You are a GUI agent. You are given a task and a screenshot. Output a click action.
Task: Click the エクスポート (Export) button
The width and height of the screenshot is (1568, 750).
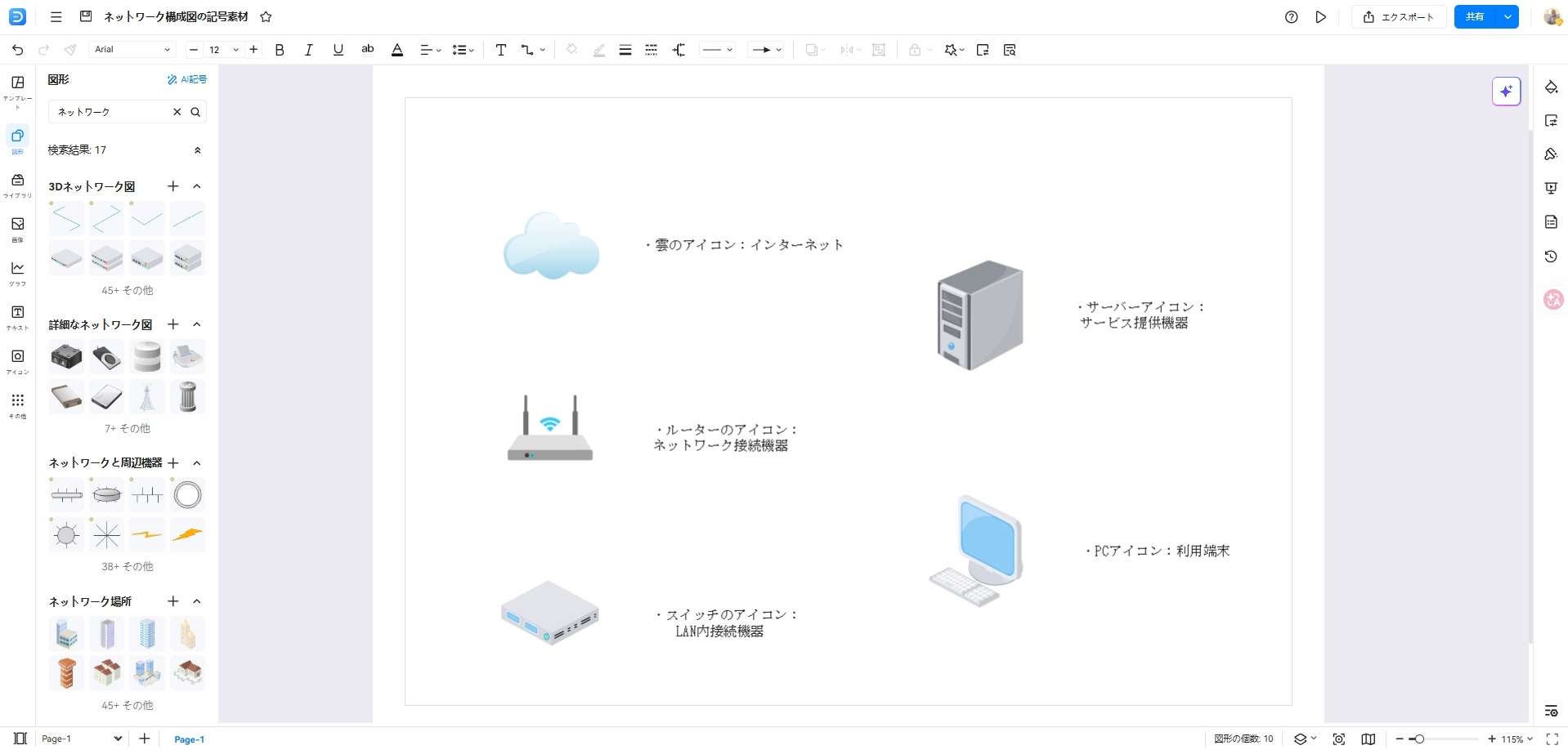(1399, 16)
